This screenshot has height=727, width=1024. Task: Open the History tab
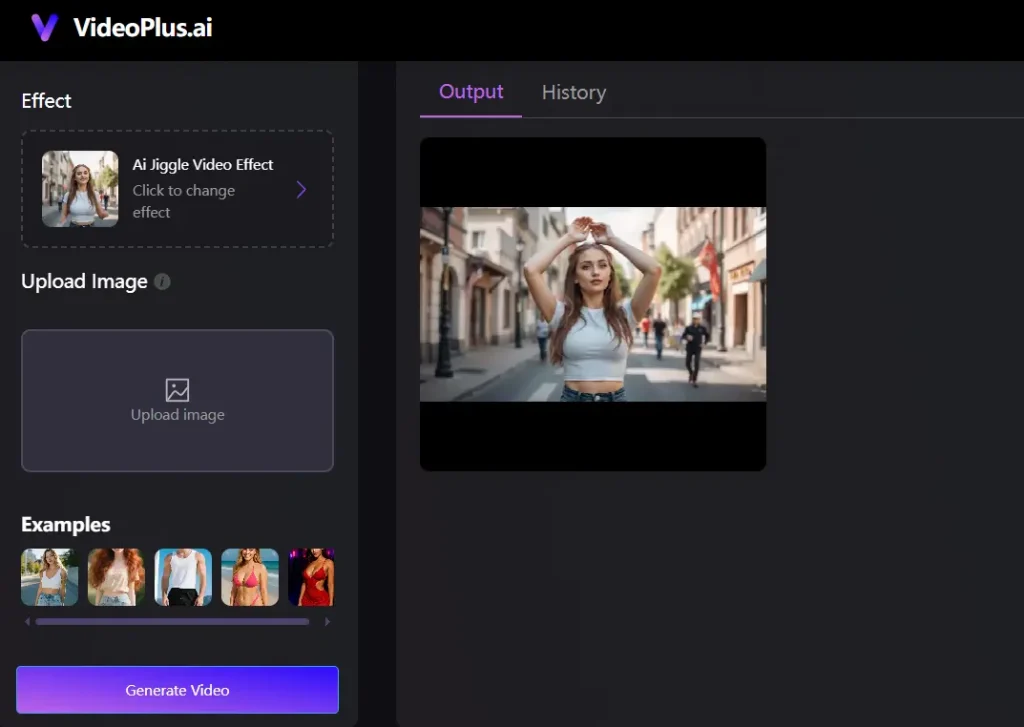pyautogui.click(x=573, y=92)
